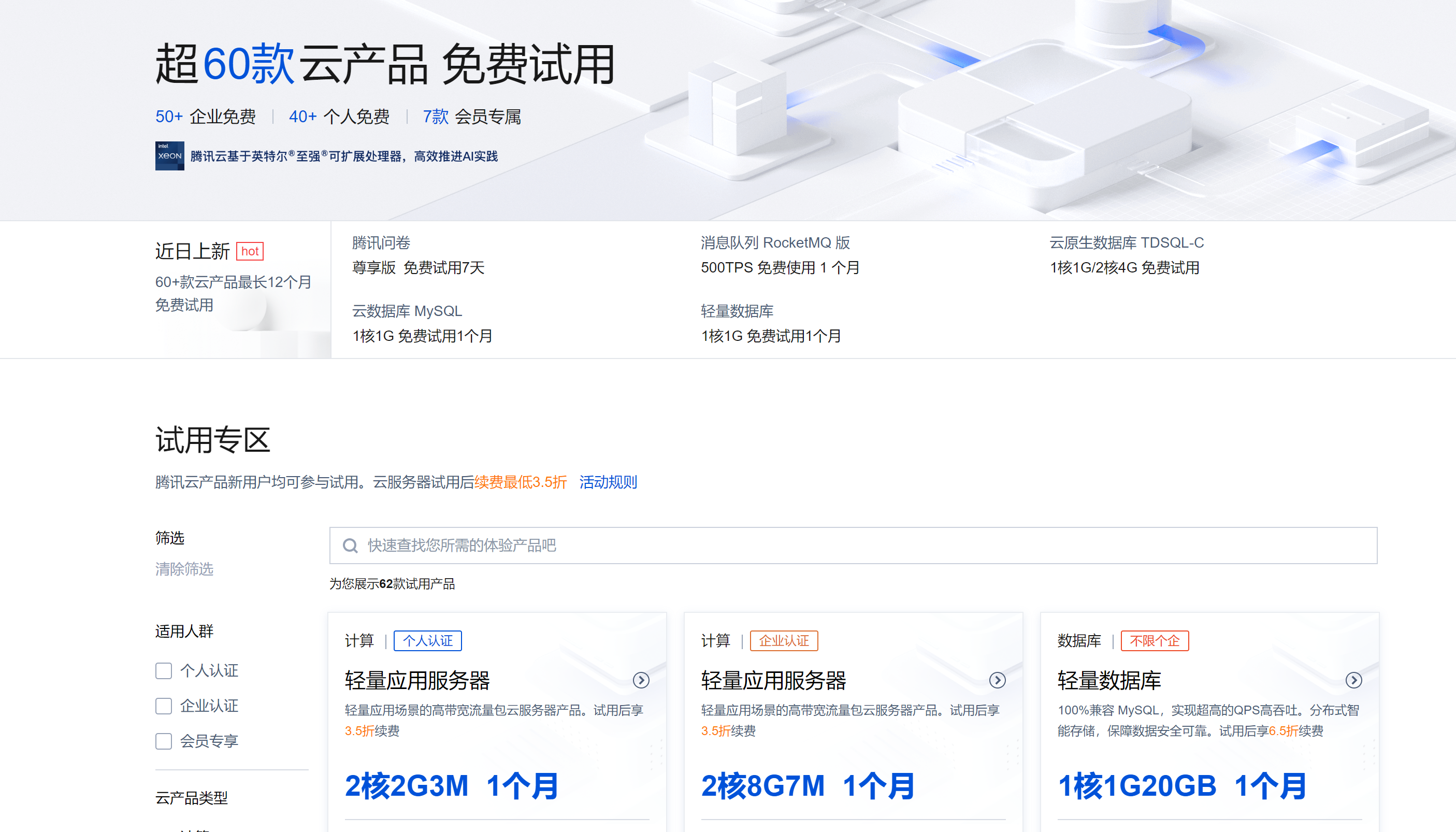This screenshot has width=1456, height=832.
Task: Click the orange 企业认证 tag on card
Action: (784, 641)
